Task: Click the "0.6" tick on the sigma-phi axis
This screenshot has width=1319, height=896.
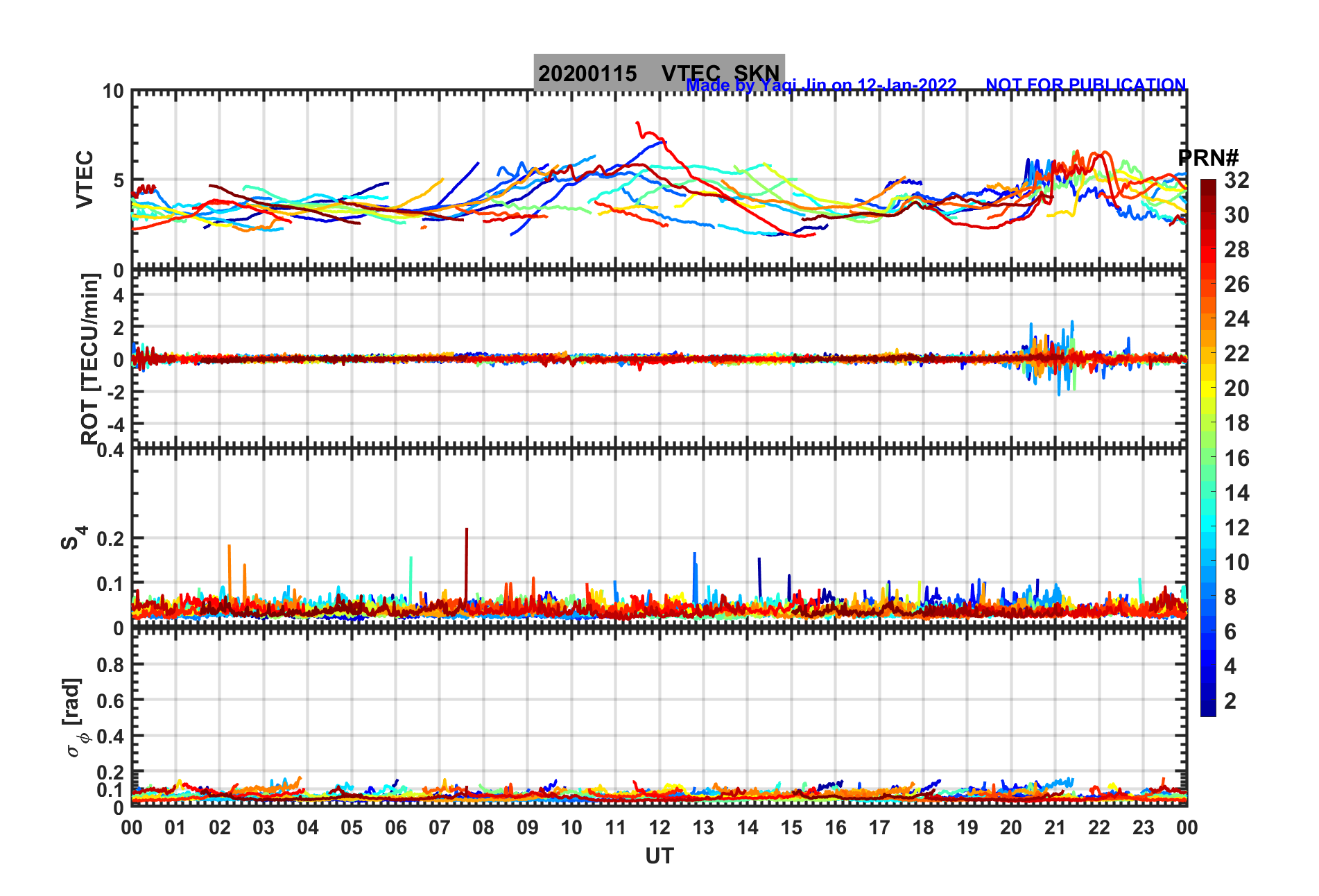Action: pyautogui.click(x=110, y=700)
